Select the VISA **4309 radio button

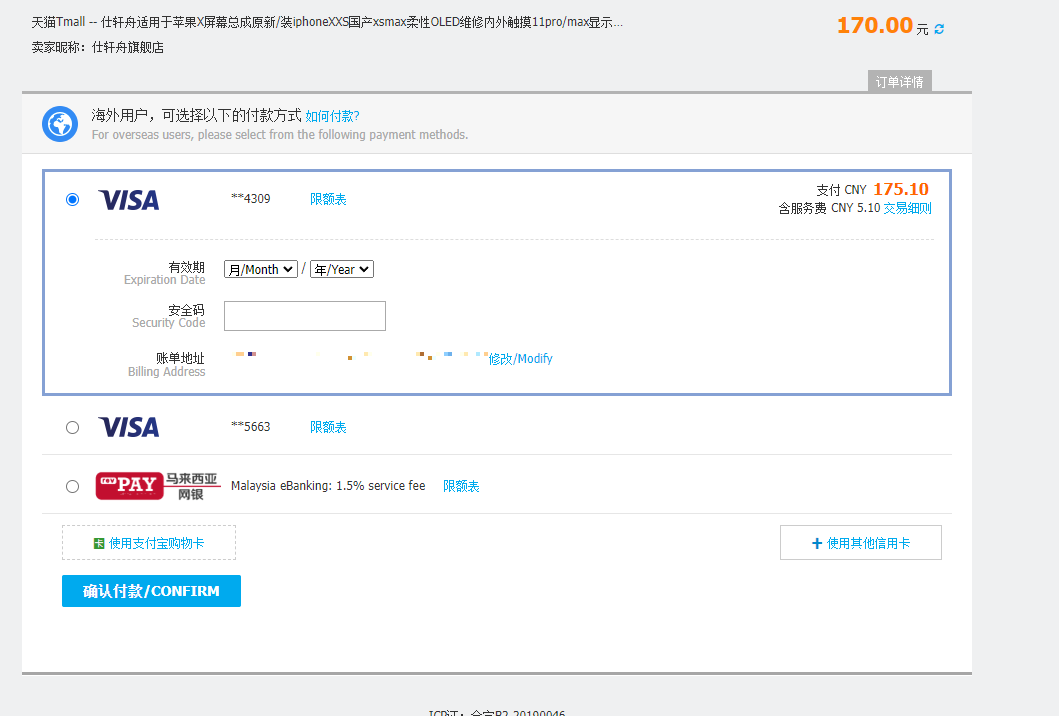[72, 199]
